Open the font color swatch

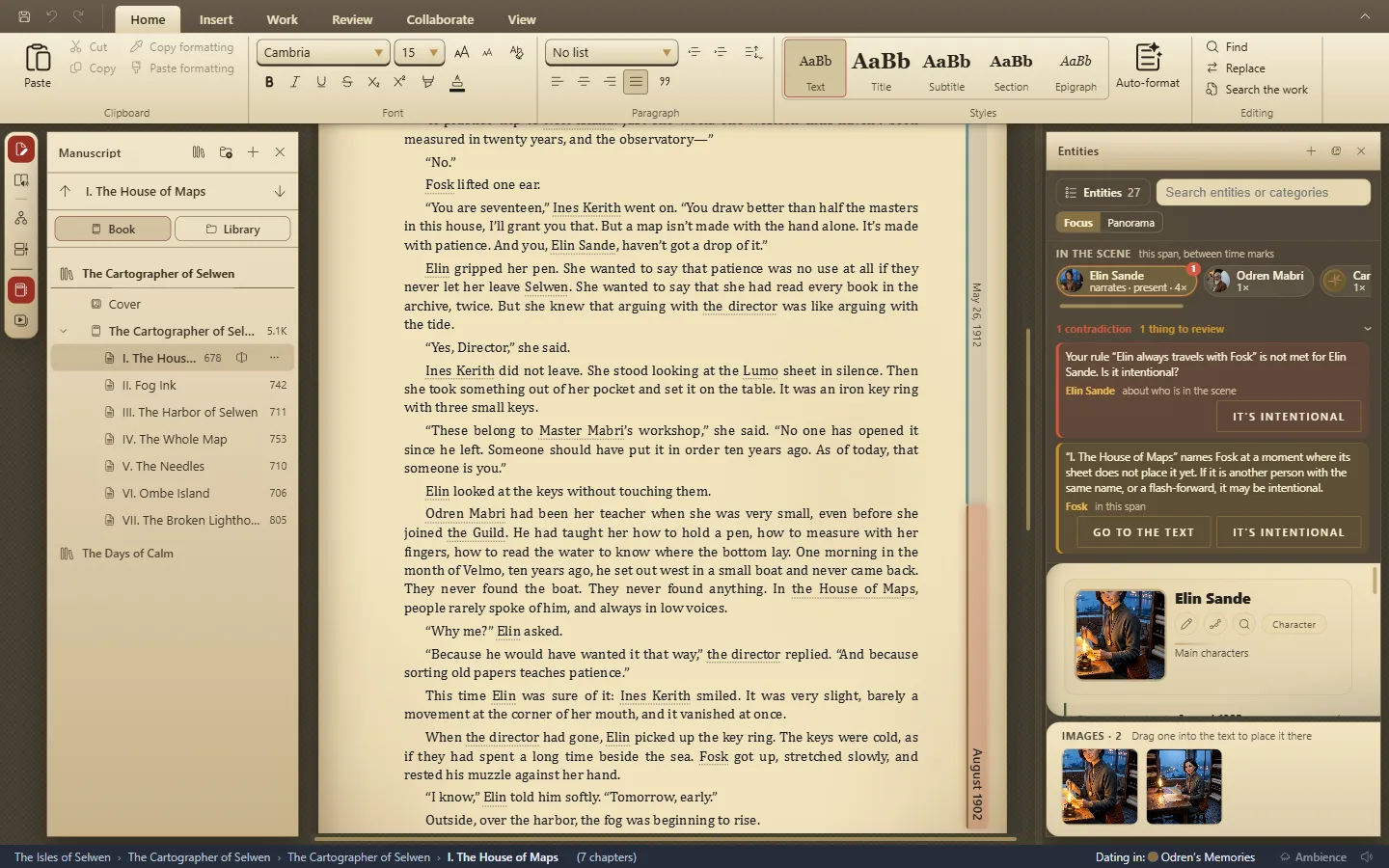click(x=457, y=82)
